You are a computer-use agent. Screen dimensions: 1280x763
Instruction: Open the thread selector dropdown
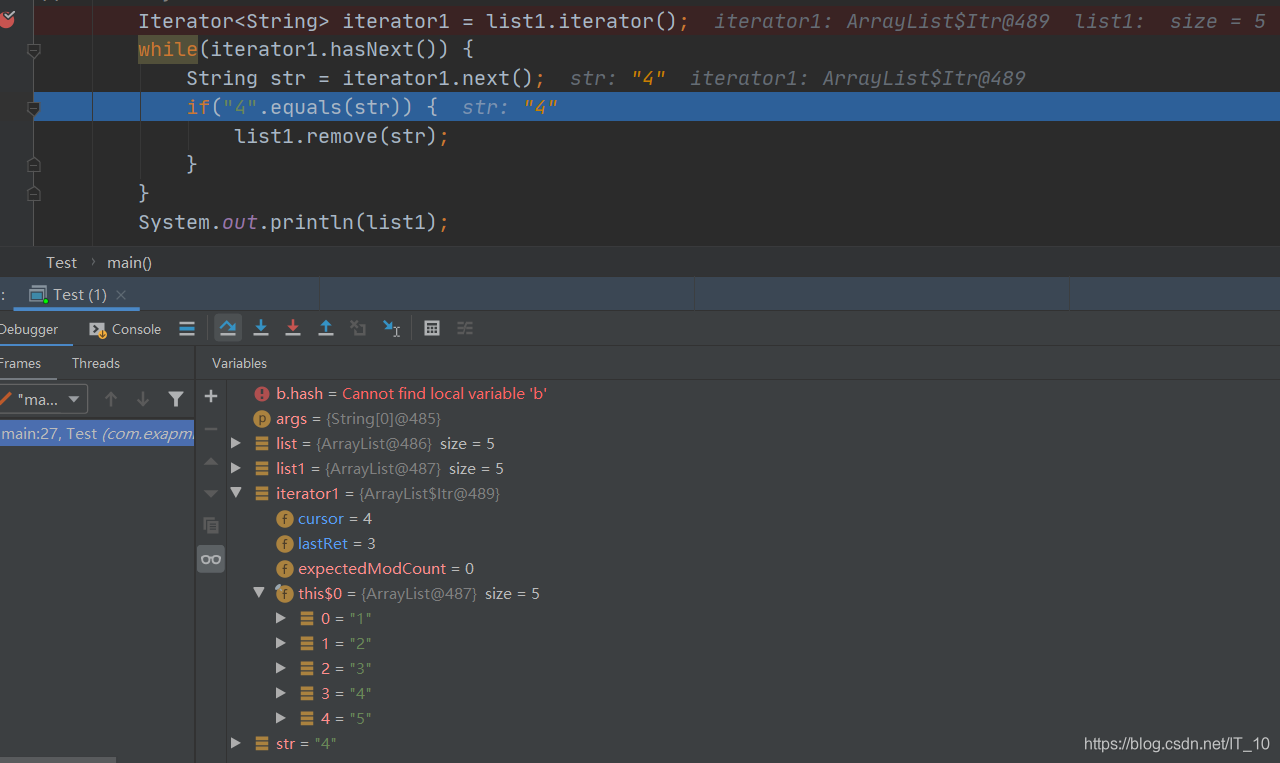click(43, 399)
